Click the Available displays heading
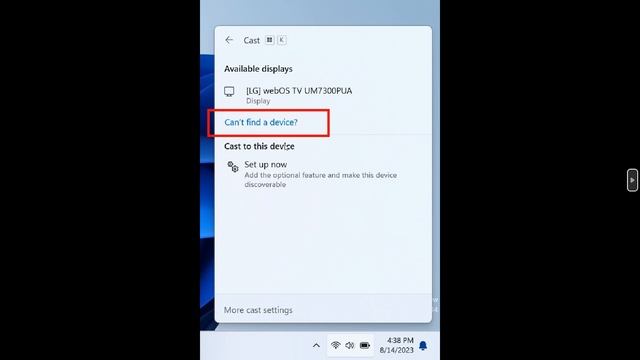The height and width of the screenshot is (360, 640). (258, 69)
